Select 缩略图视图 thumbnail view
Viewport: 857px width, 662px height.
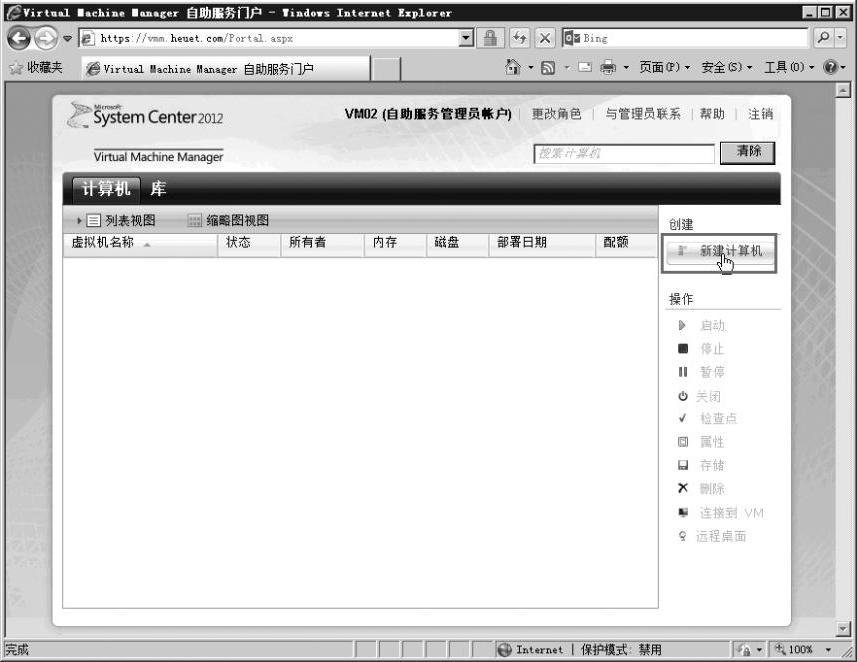228,220
